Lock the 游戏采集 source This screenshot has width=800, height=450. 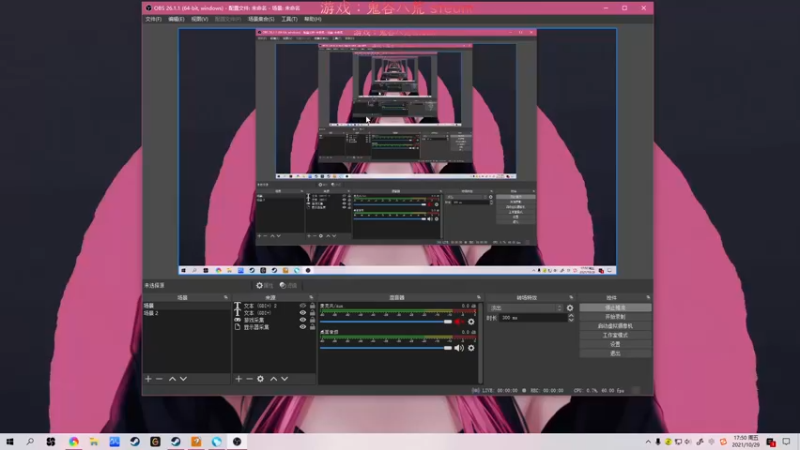(x=312, y=320)
